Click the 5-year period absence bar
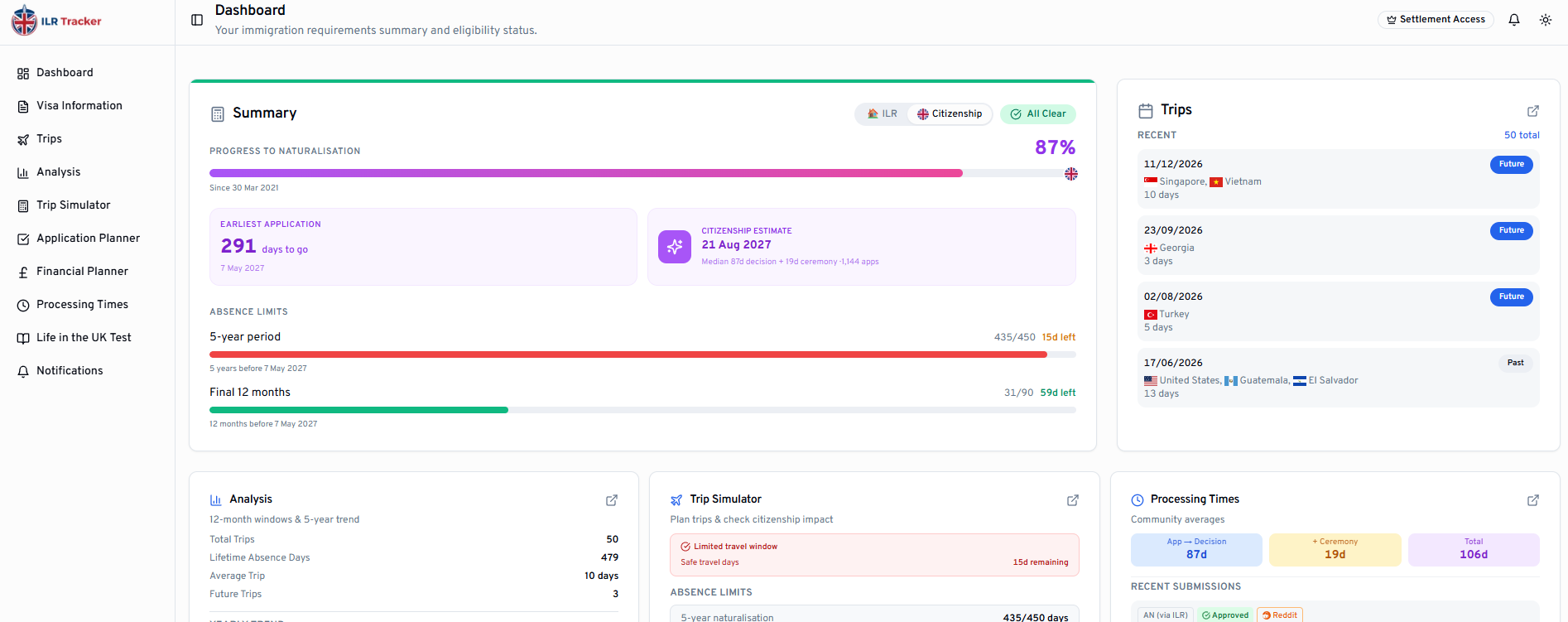 click(x=642, y=354)
